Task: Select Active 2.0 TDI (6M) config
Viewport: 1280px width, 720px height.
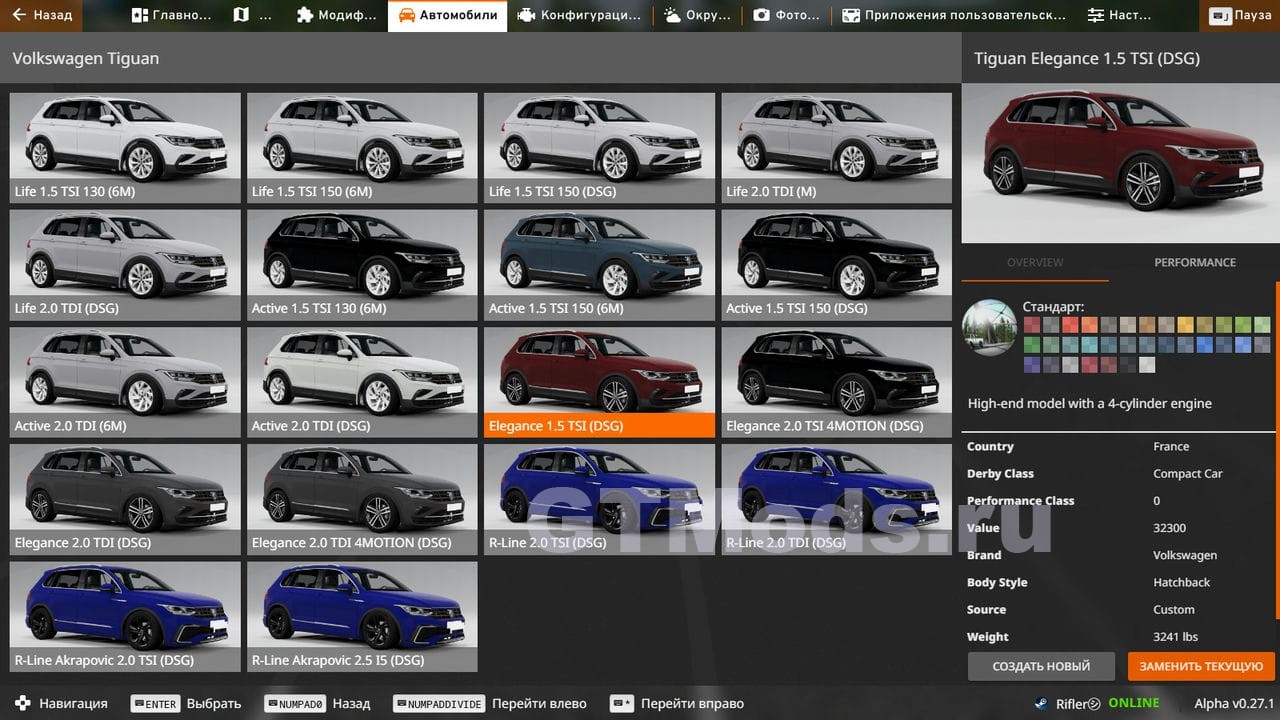Action: pos(125,382)
